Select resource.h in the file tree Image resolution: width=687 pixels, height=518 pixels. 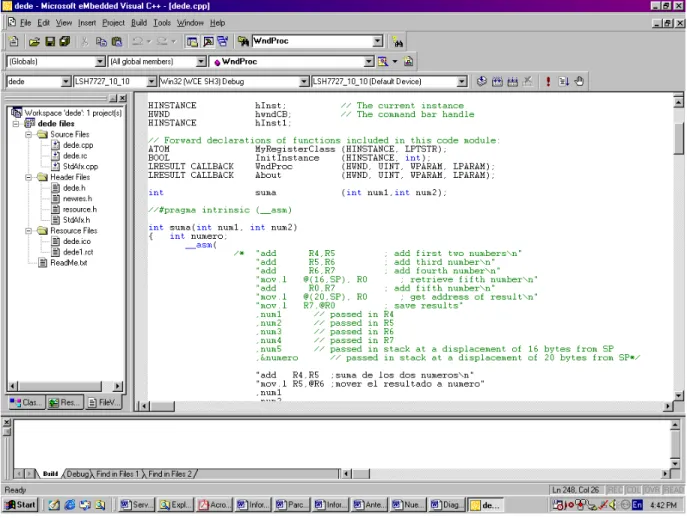click(80, 209)
